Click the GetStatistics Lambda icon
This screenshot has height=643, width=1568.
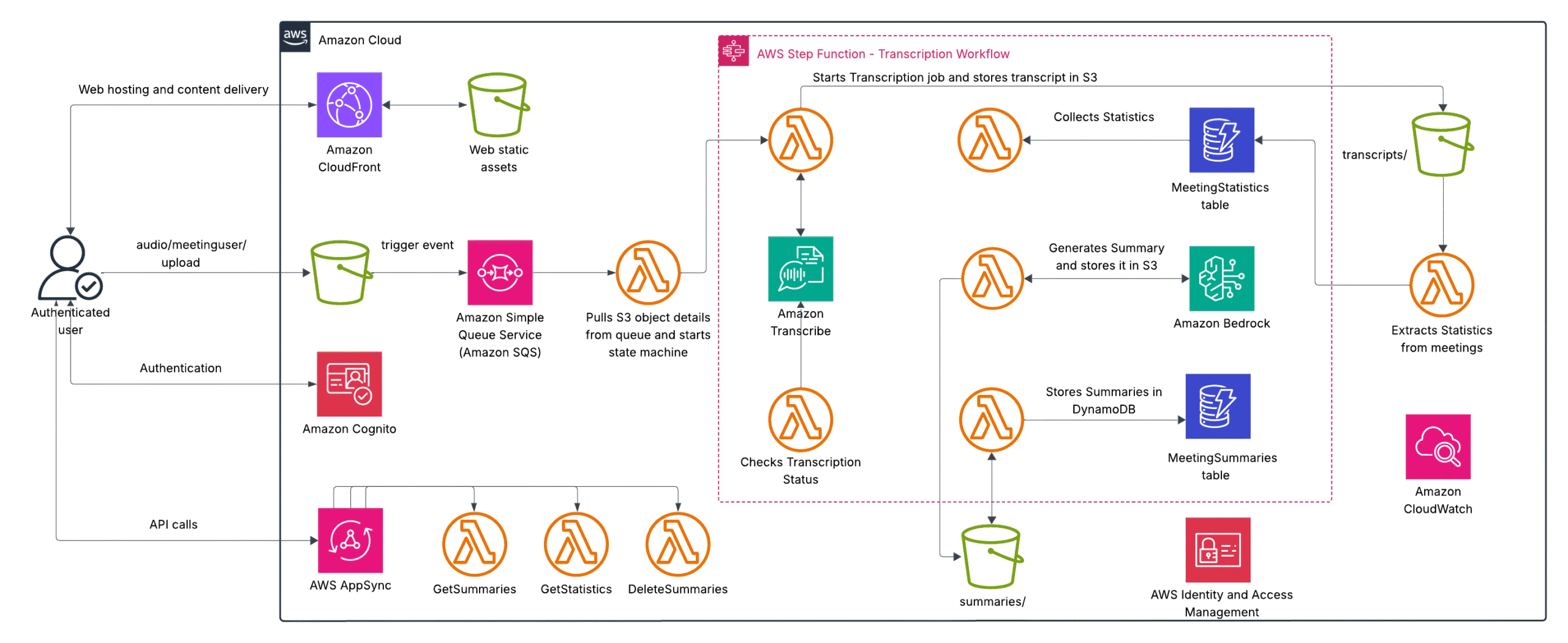point(576,544)
